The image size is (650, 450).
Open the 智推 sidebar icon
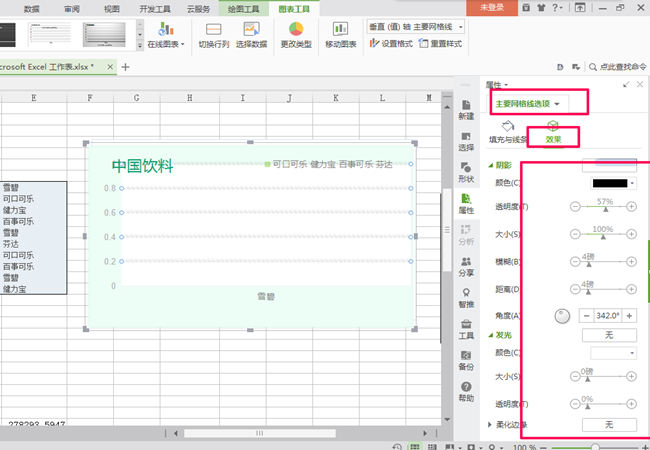pyautogui.click(x=466, y=298)
